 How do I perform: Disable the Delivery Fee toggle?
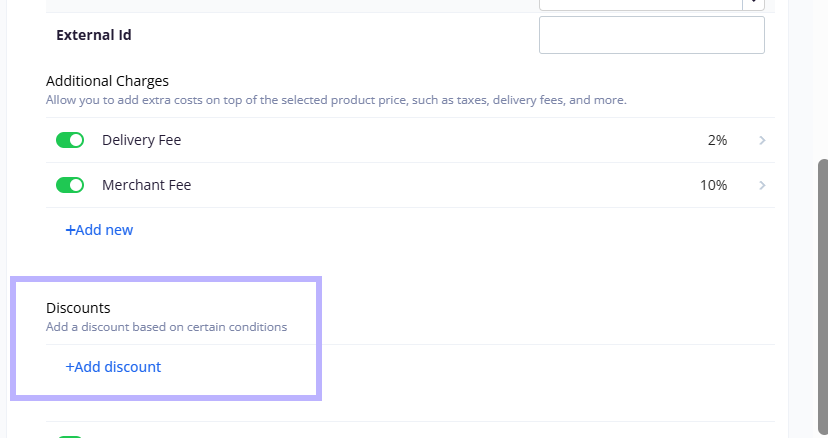[70, 140]
